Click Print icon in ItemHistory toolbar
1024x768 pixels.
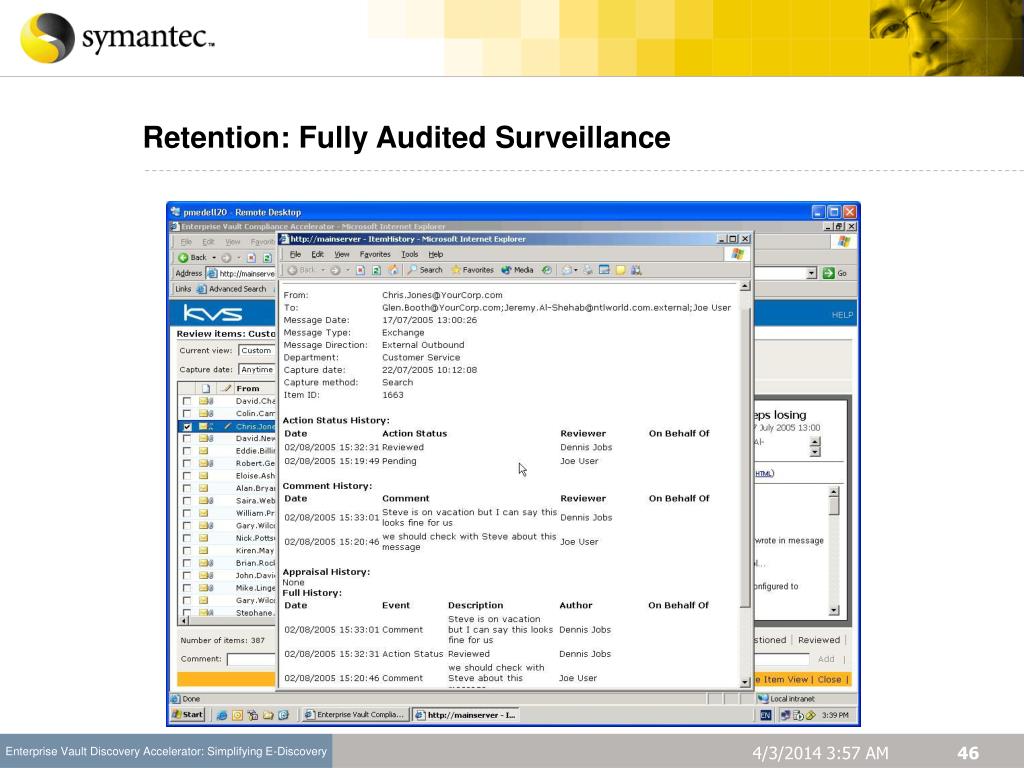588,270
